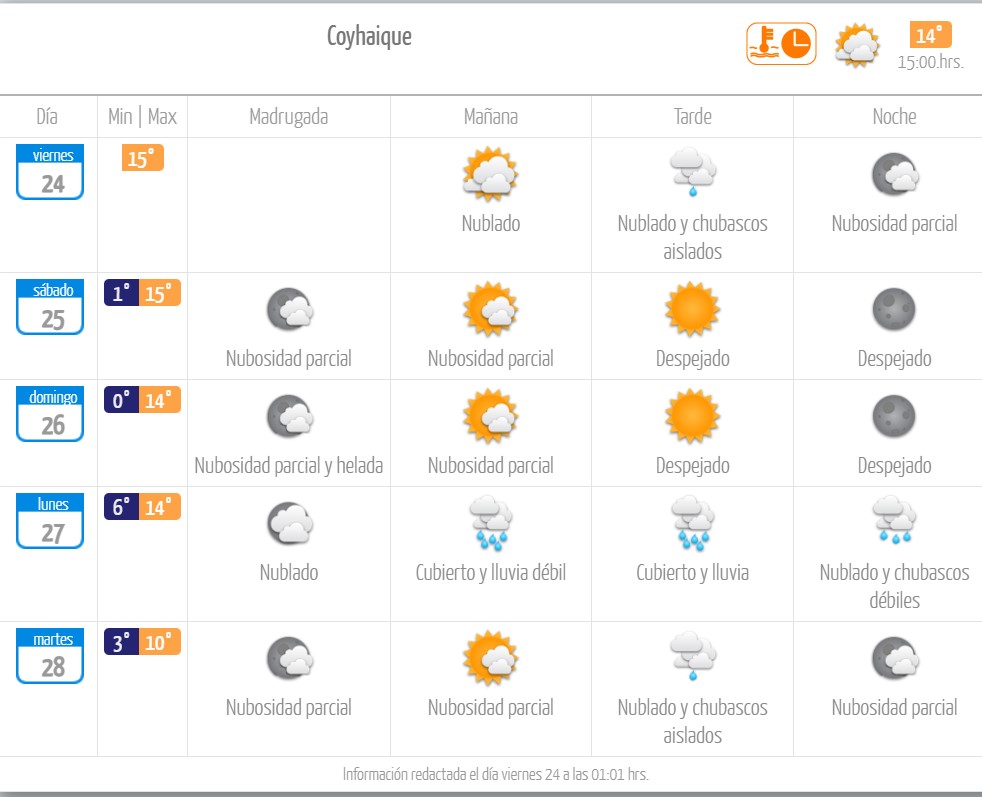Click the thermometer clock icon in header
982x797 pixels.
coord(781,44)
